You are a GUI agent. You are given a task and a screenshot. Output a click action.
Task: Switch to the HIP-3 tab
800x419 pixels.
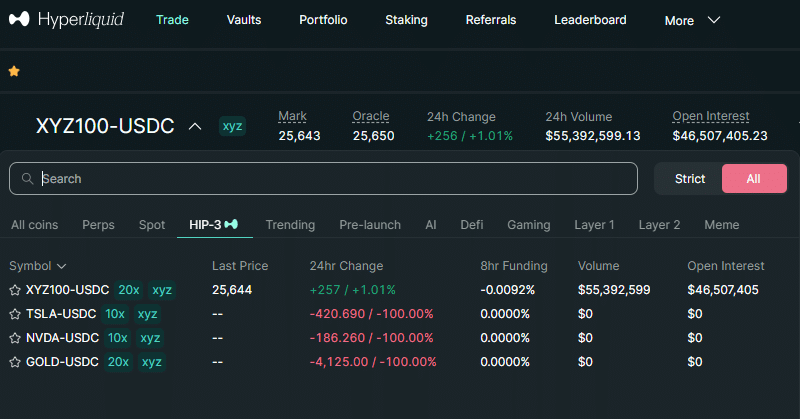pyautogui.click(x=214, y=225)
